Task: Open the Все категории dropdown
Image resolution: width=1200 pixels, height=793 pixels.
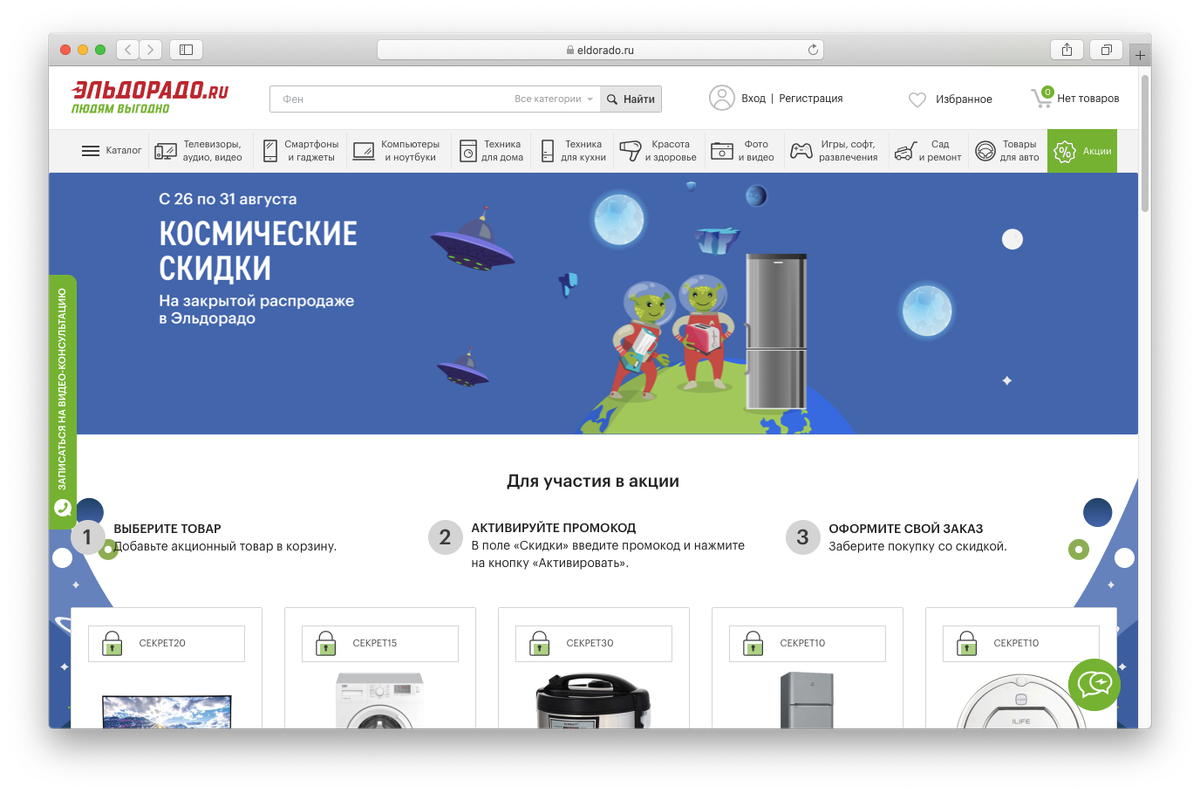Action: coord(554,99)
